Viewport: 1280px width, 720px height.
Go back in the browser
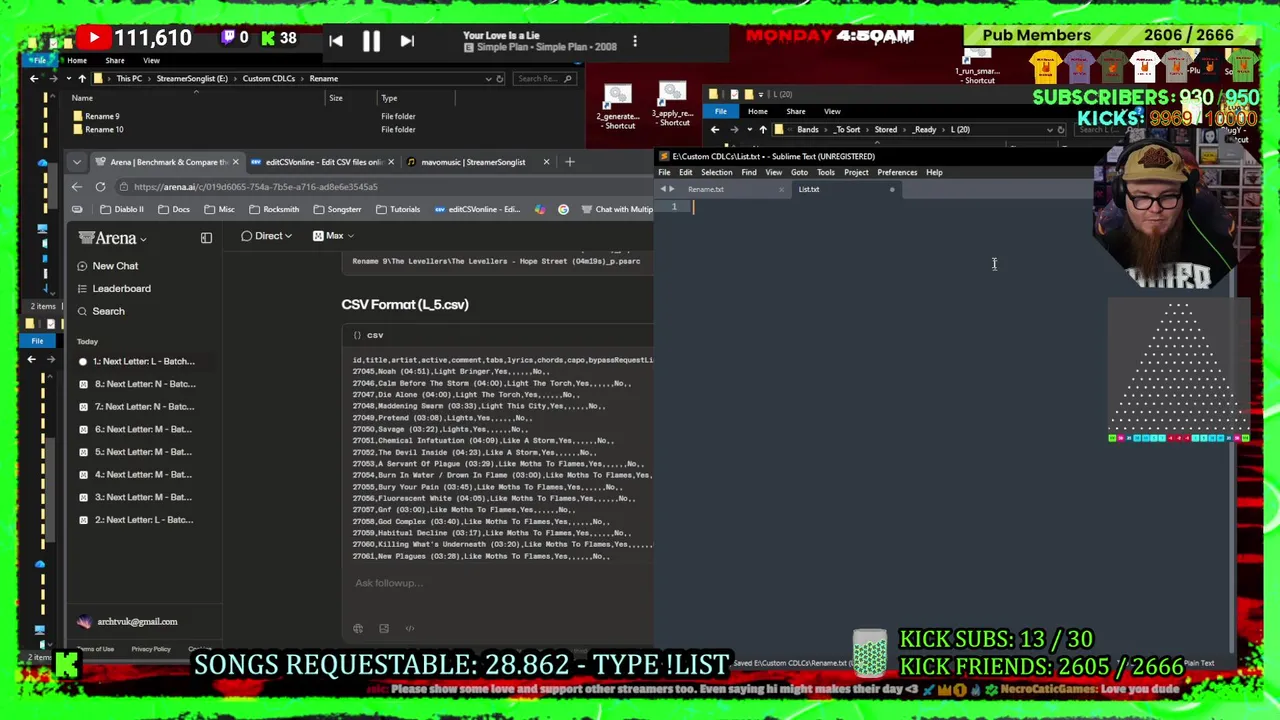(x=77, y=187)
